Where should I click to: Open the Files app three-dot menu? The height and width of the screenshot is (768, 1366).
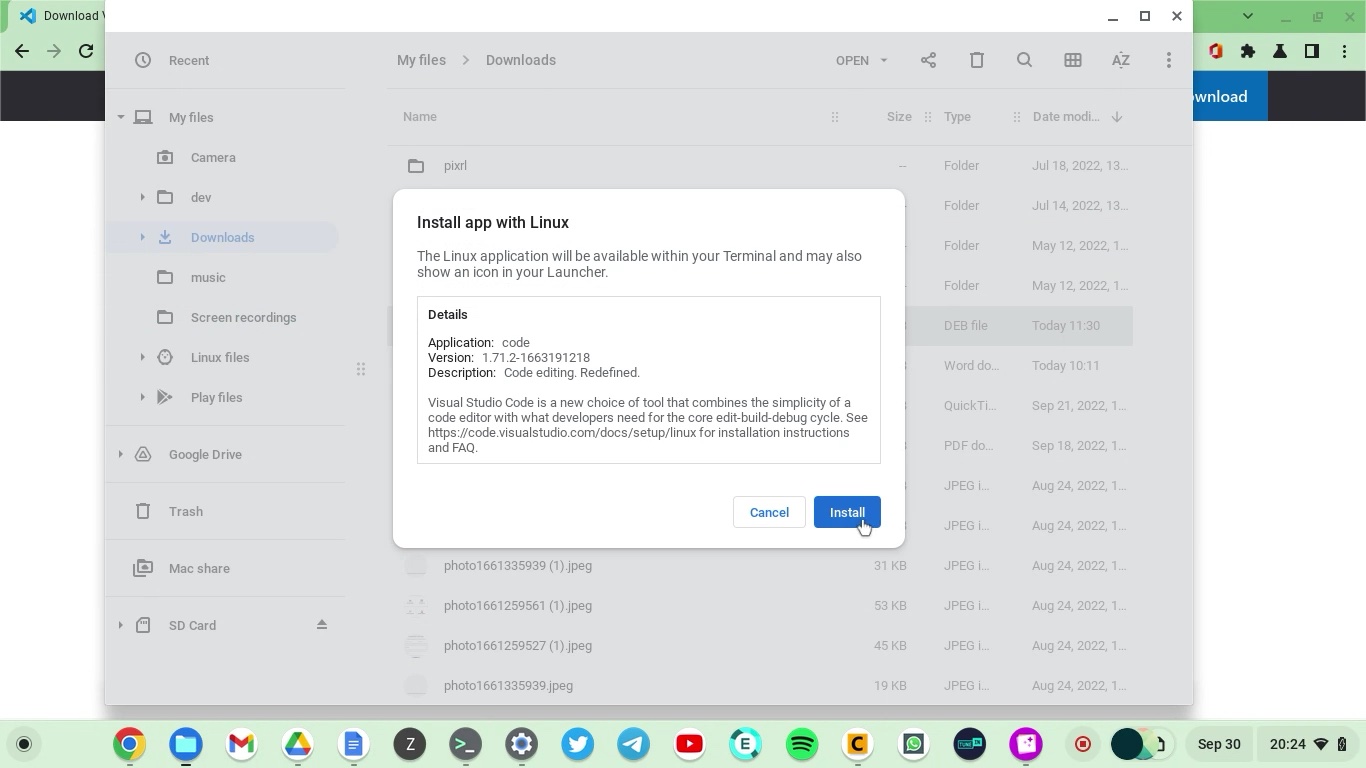coord(1169,60)
